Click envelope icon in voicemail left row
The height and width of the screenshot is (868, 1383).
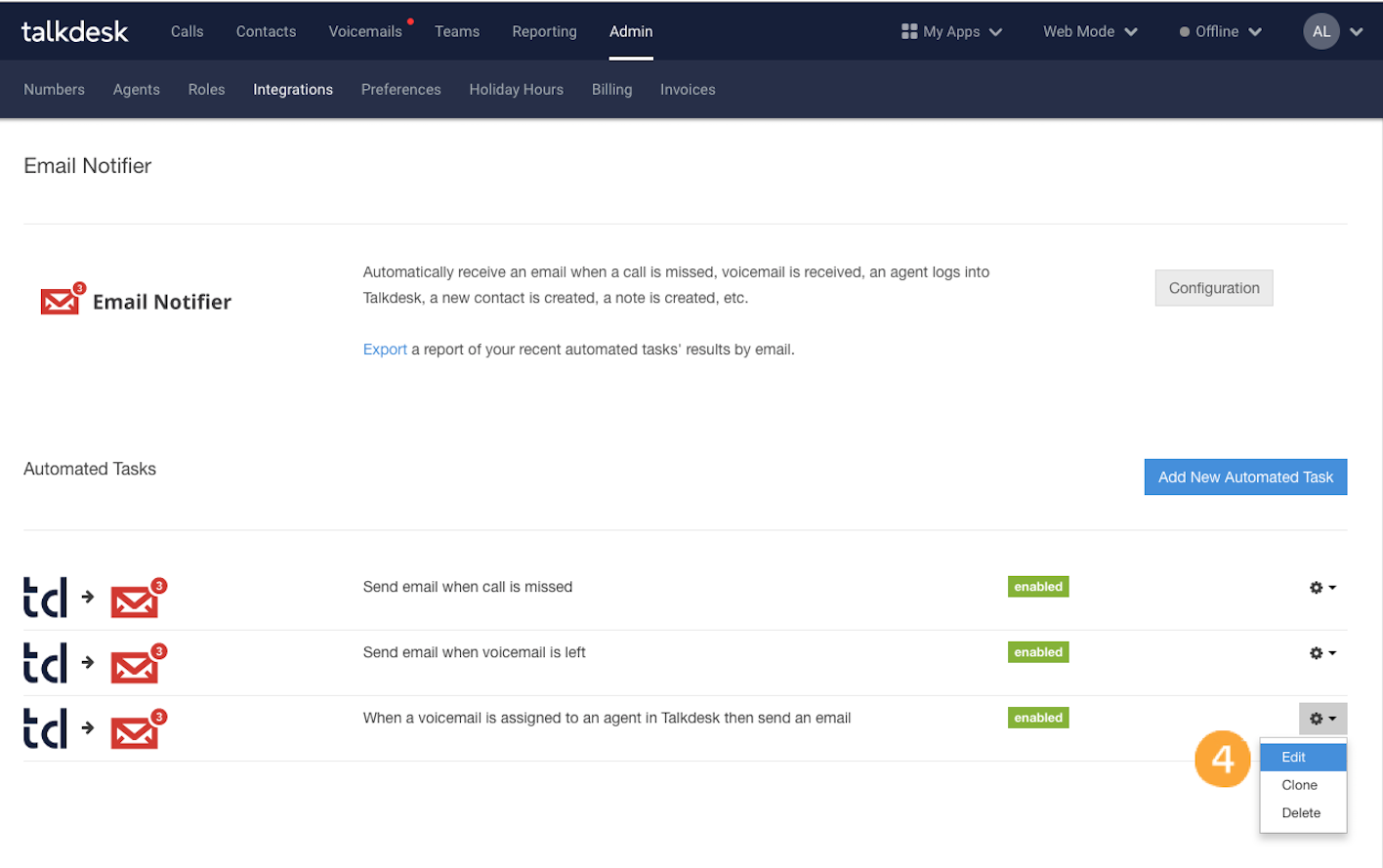(138, 663)
